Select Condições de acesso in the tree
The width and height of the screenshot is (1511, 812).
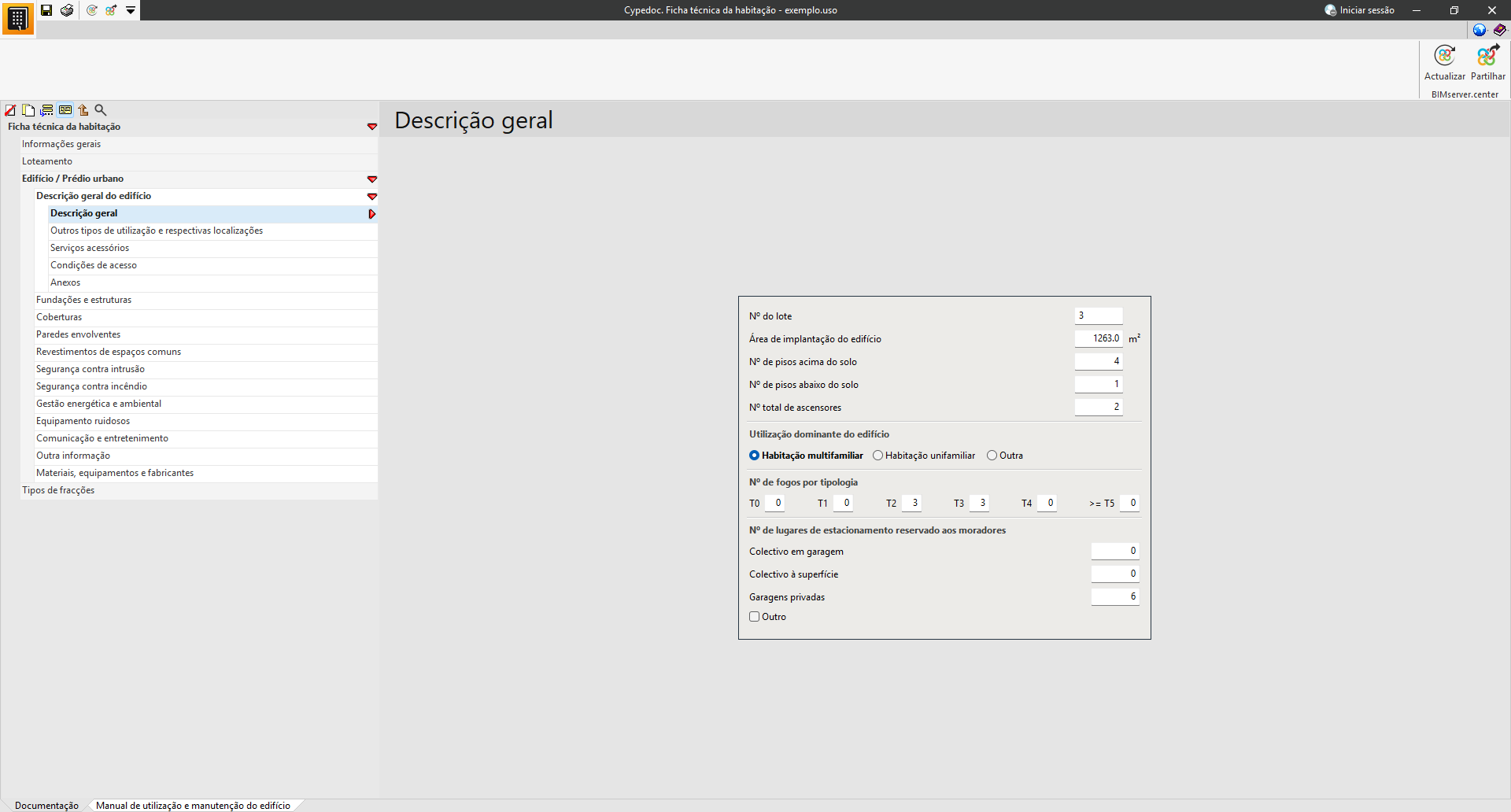tap(213, 265)
